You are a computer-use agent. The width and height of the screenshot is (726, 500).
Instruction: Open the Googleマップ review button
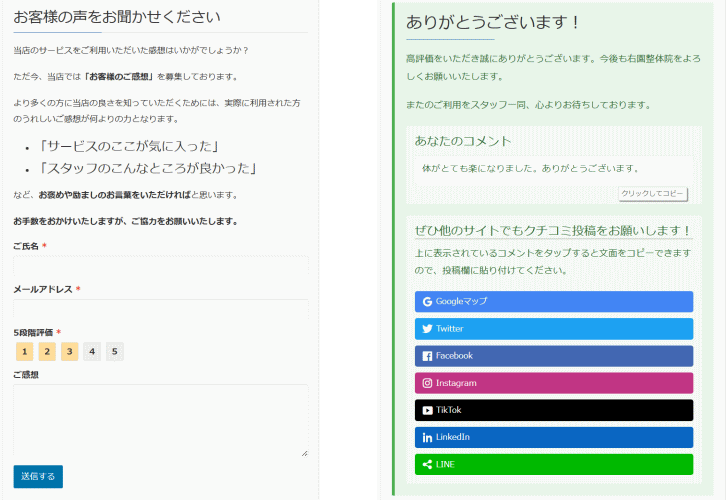tap(554, 302)
